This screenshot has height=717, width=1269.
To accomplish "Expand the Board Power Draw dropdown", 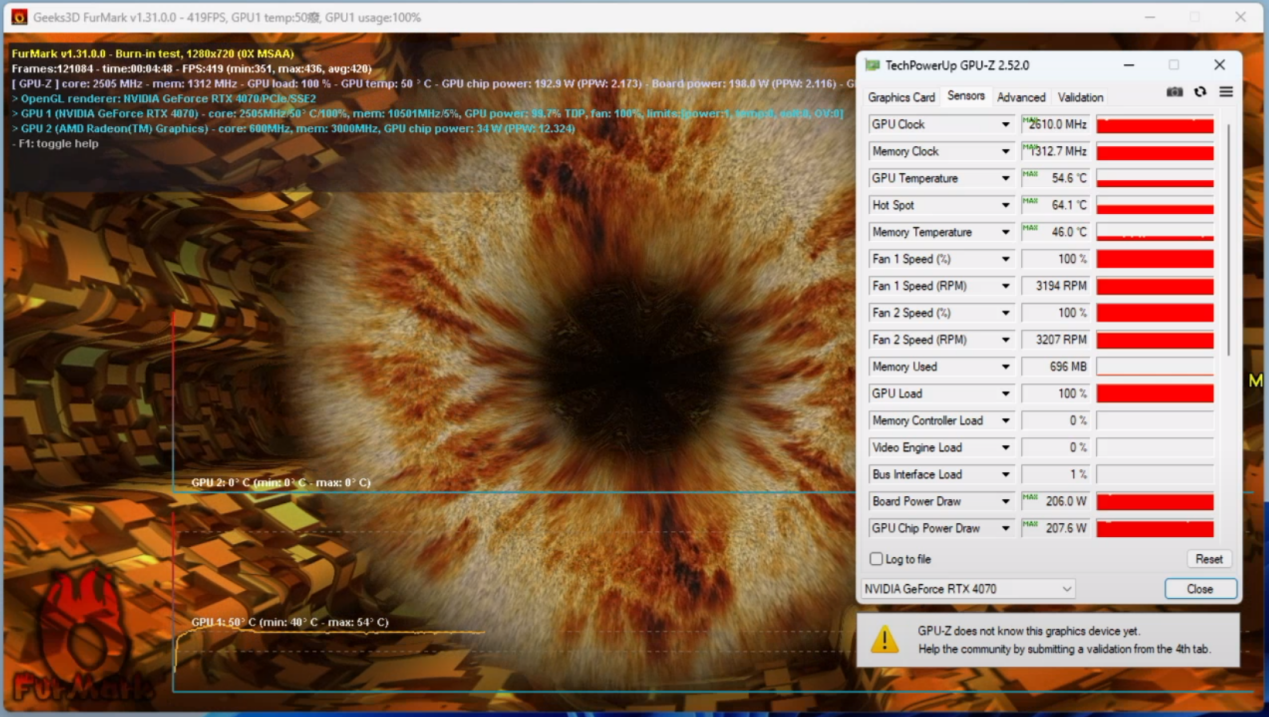I will [x=1005, y=502].
